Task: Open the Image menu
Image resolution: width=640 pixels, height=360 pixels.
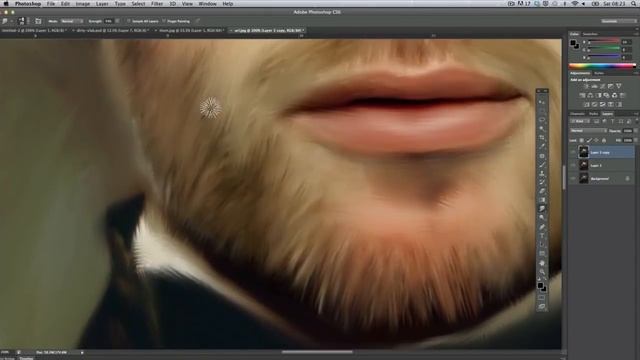Action: pyautogui.click(x=82, y=4)
